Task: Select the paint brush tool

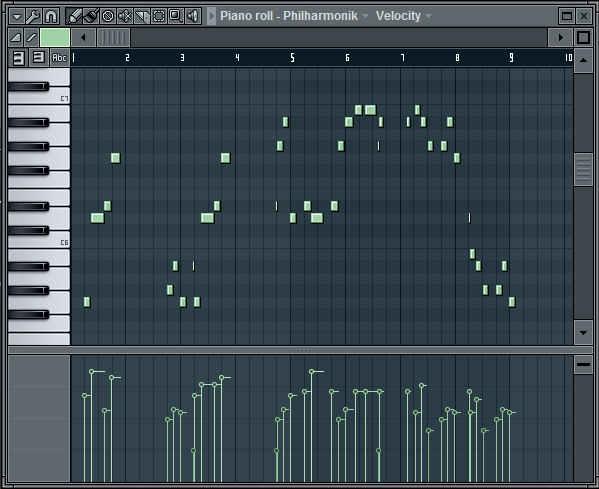Action: 91,16
